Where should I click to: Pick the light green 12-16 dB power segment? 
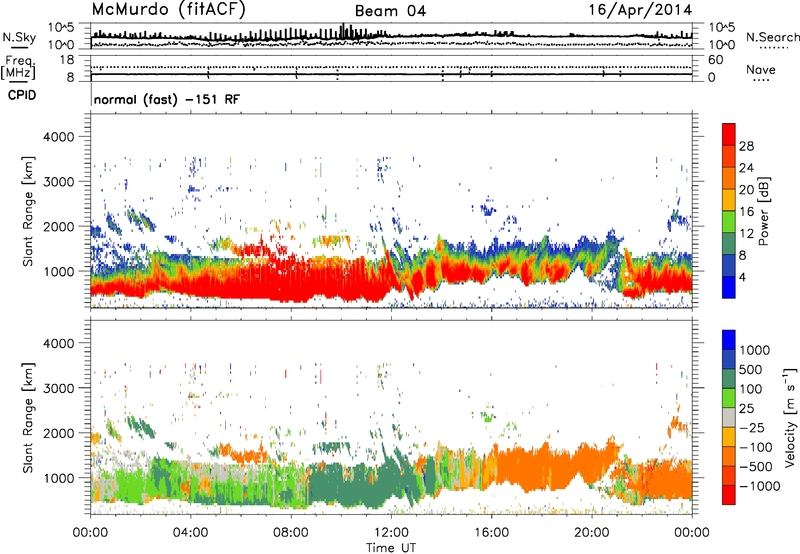click(x=729, y=222)
